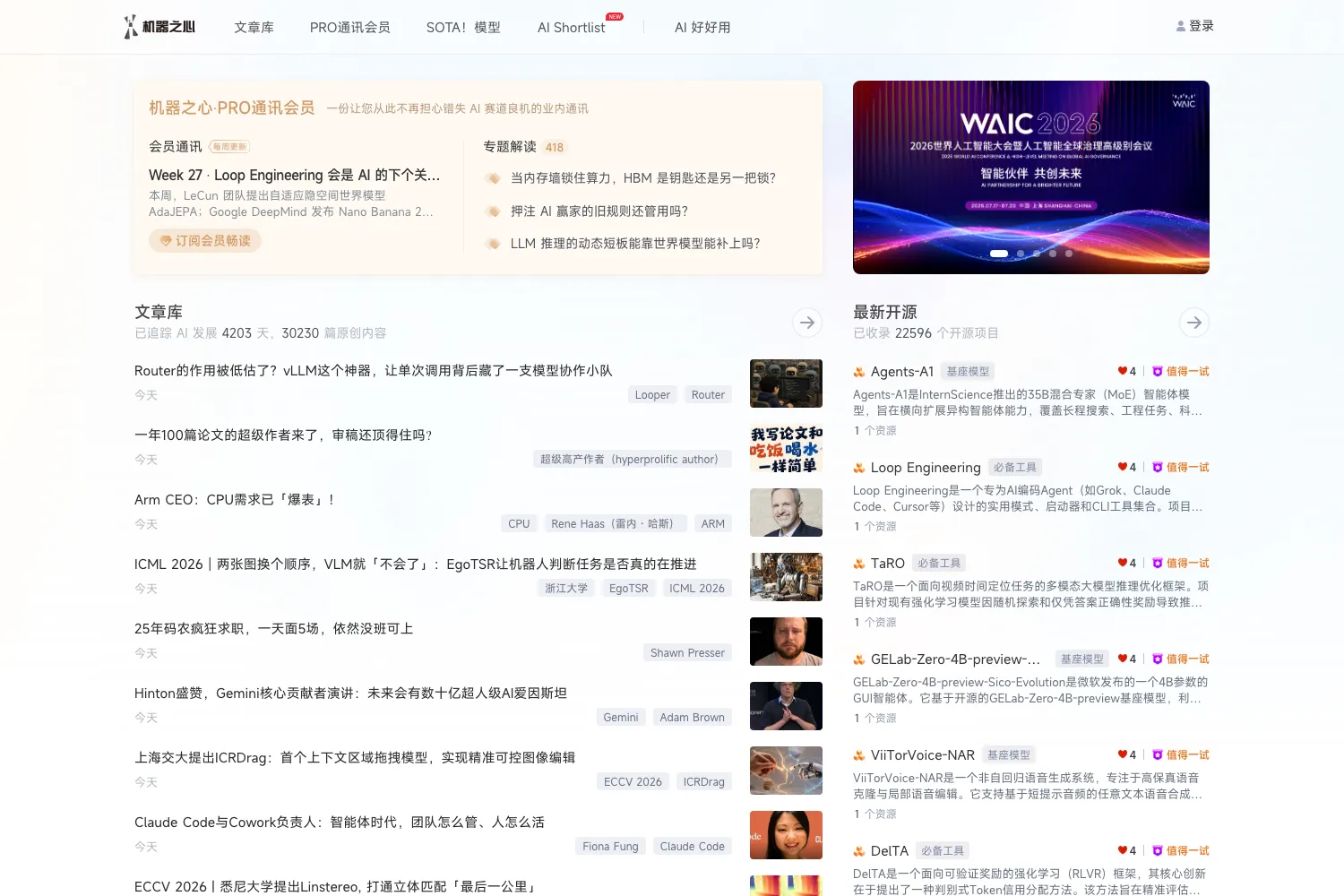1344x896 pixels.
Task: Open article about Arm CEO CPU需求
Action: [234, 499]
